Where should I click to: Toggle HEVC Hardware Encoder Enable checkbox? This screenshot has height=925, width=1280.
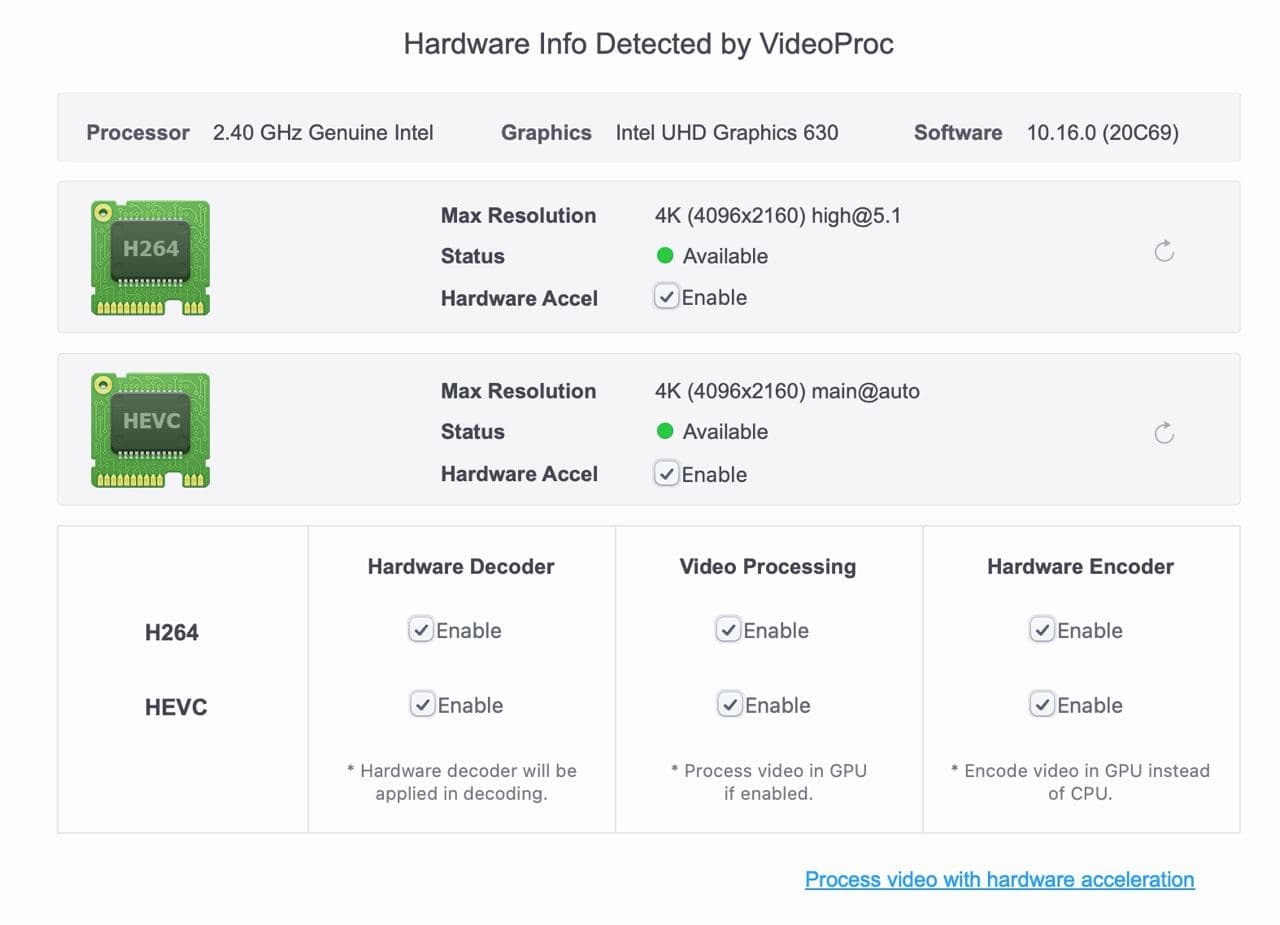coord(1042,705)
